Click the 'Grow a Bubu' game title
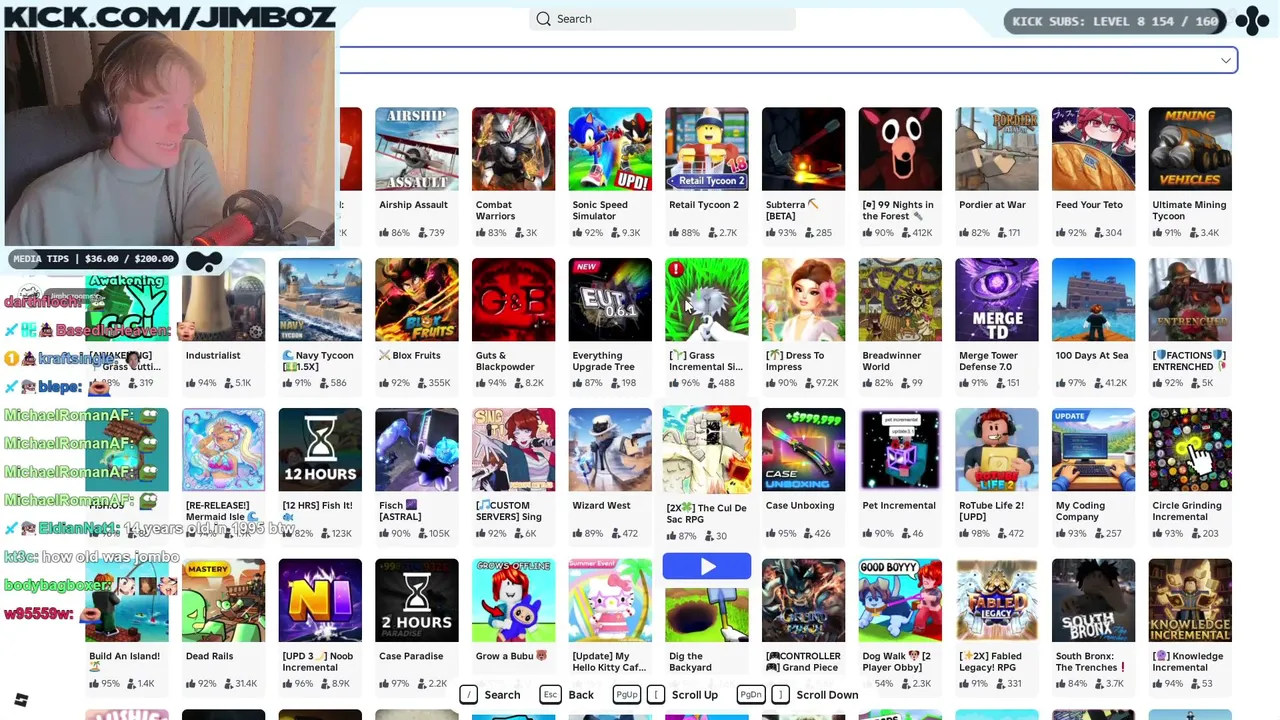 [x=511, y=656]
